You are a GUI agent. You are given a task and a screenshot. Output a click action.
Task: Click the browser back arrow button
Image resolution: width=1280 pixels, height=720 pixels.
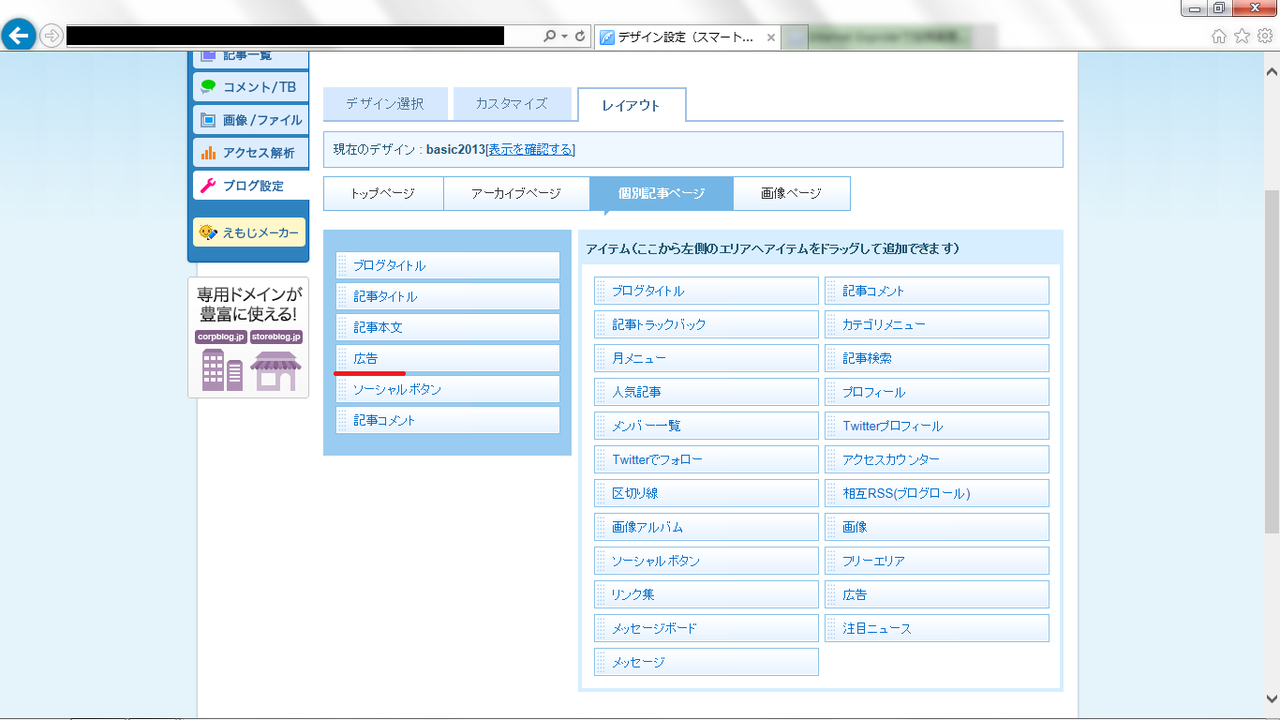tap(18, 36)
